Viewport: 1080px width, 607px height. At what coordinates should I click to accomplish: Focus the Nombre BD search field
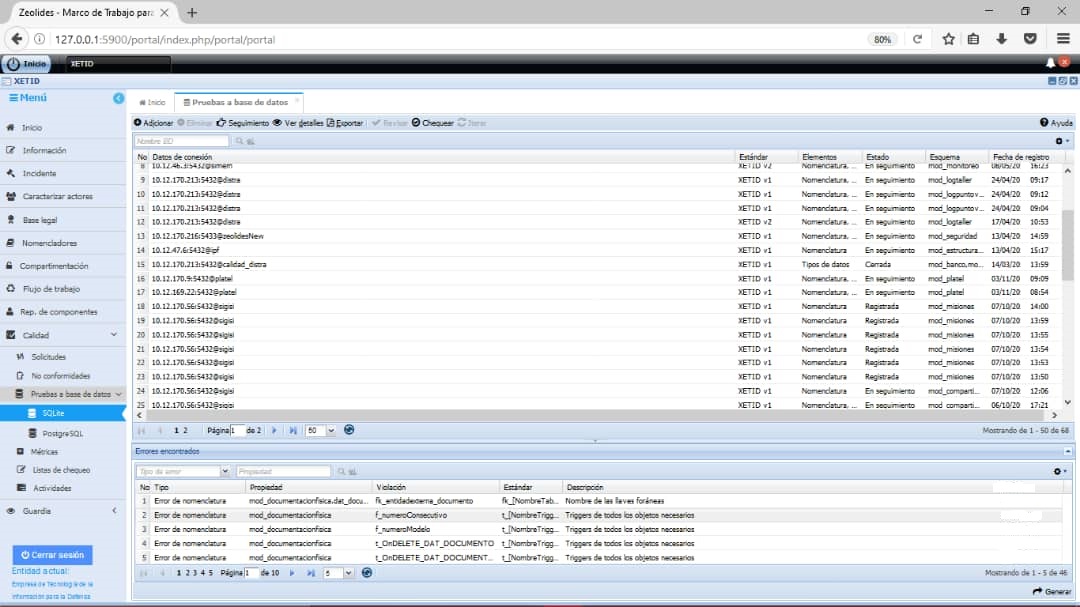click(x=182, y=142)
